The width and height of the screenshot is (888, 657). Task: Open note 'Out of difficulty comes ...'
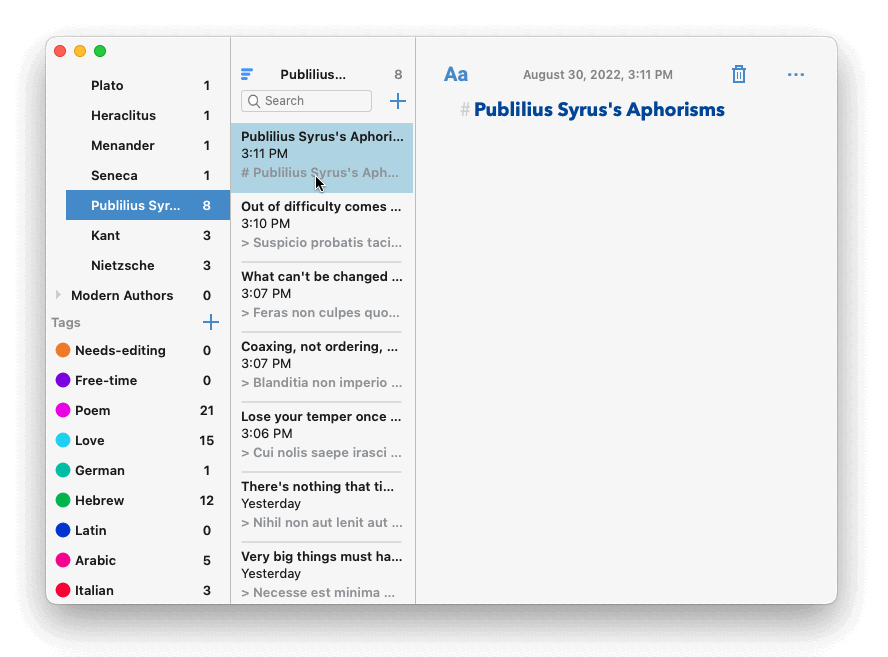click(x=322, y=228)
